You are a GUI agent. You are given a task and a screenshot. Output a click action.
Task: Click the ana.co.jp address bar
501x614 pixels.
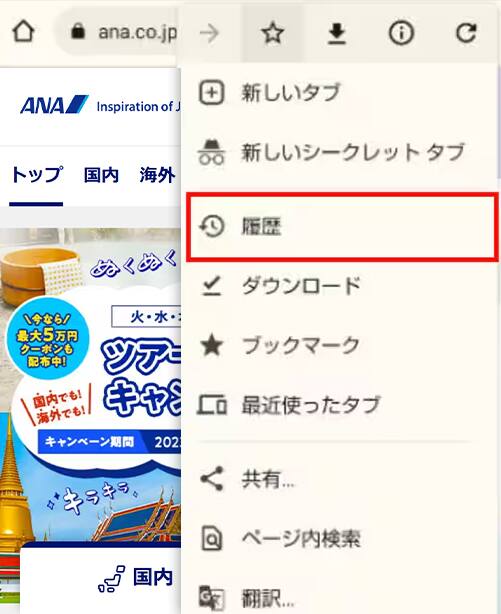119,32
